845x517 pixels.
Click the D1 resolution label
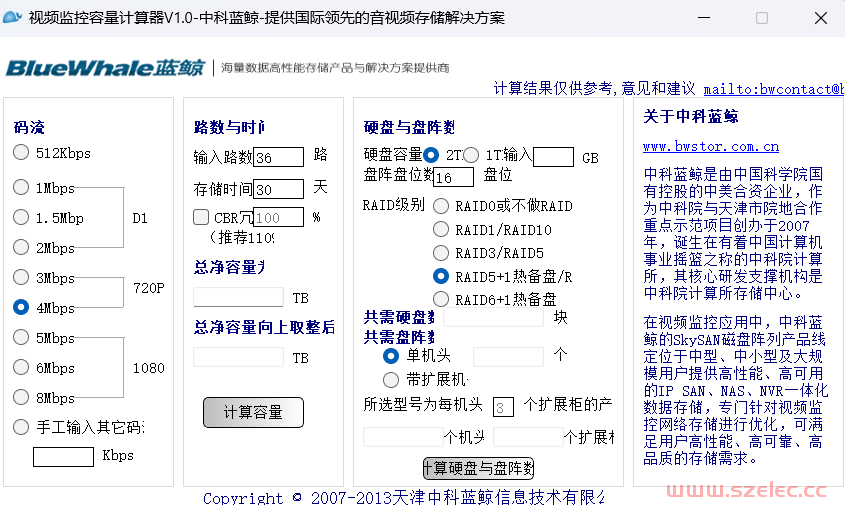140,218
